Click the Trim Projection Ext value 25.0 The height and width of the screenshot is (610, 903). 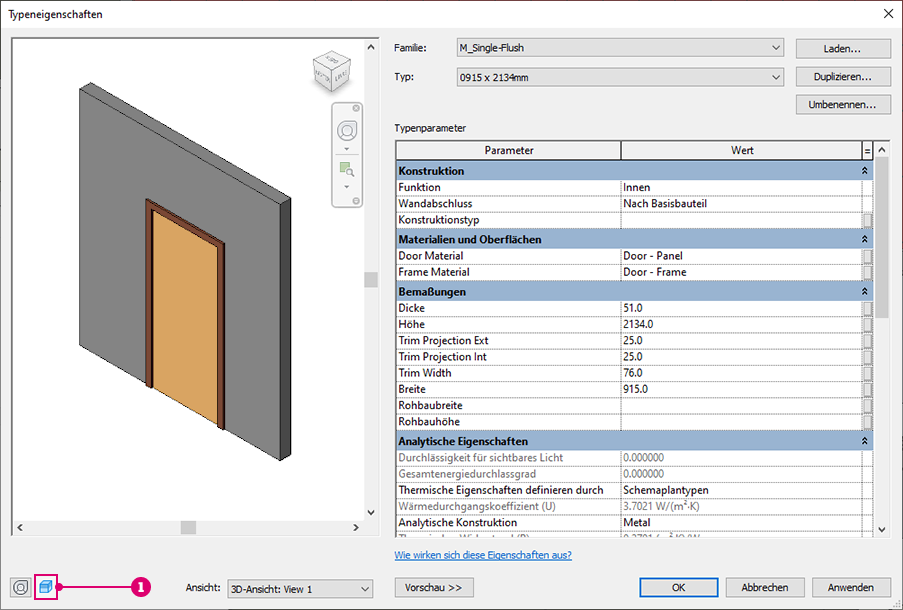pos(741,340)
